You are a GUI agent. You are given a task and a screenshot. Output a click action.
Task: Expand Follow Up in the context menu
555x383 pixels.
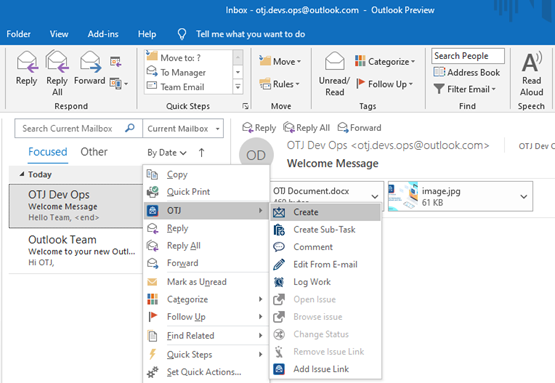(206, 316)
